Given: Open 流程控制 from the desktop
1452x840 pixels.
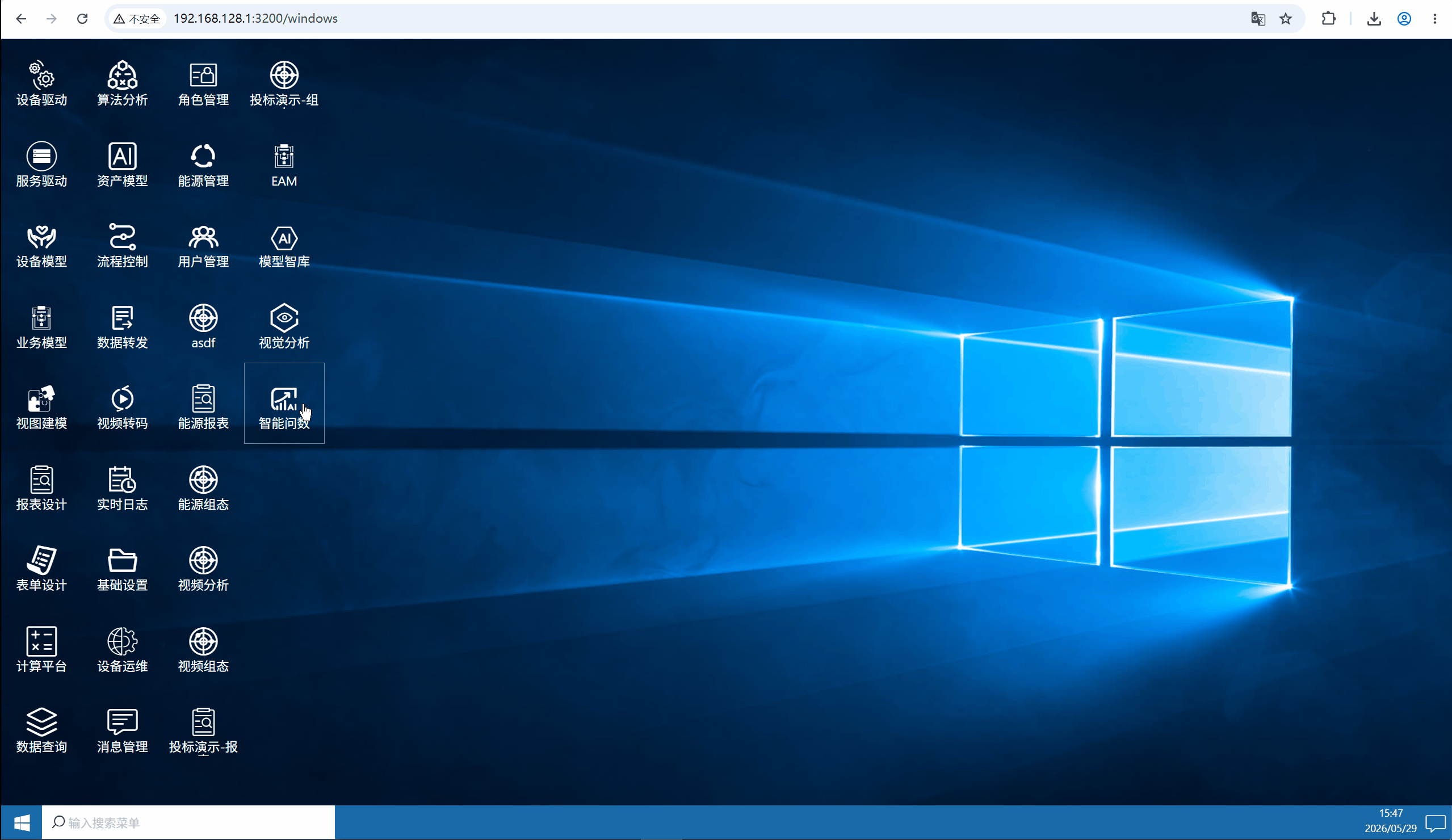Looking at the screenshot, I should pyautogui.click(x=122, y=245).
